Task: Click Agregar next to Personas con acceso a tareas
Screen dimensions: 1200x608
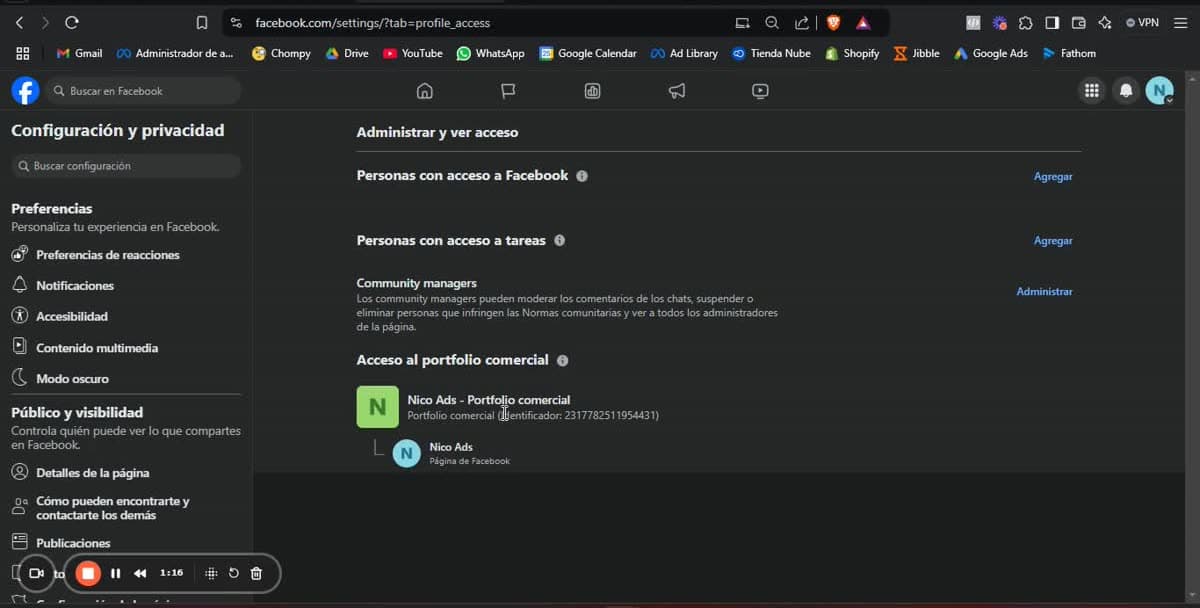Action: pyautogui.click(x=1053, y=241)
